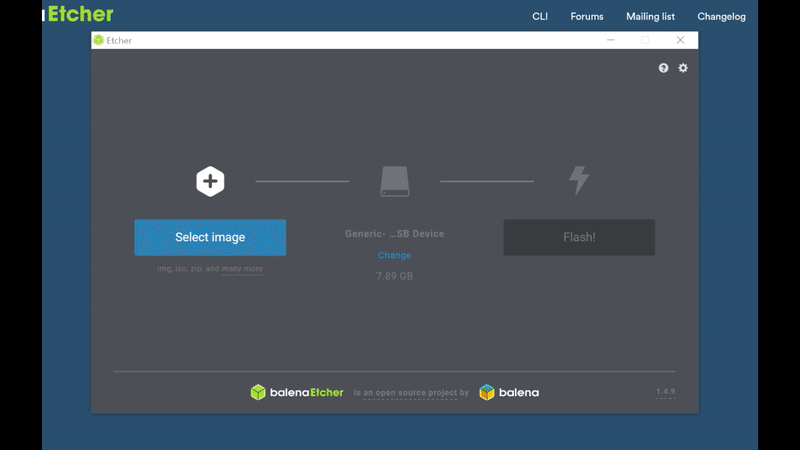
Task: Click the green Etcher website logo
Action: pos(80,14)
